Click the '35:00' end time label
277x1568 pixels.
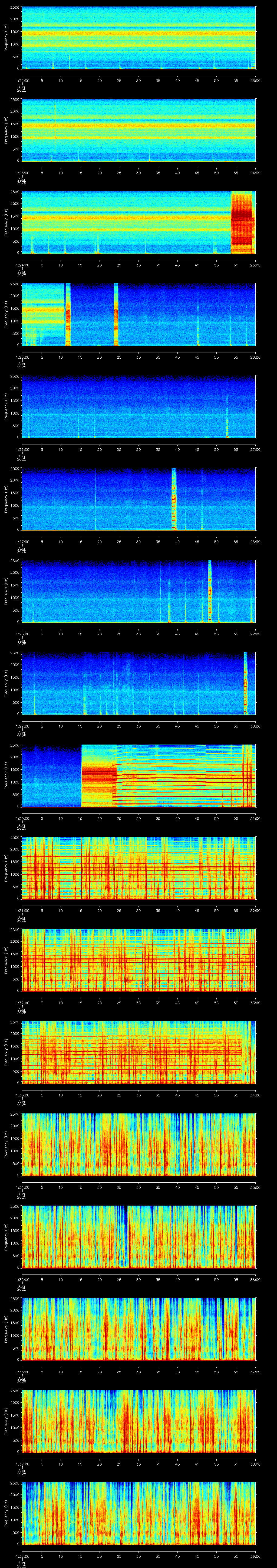(255, 1187)
